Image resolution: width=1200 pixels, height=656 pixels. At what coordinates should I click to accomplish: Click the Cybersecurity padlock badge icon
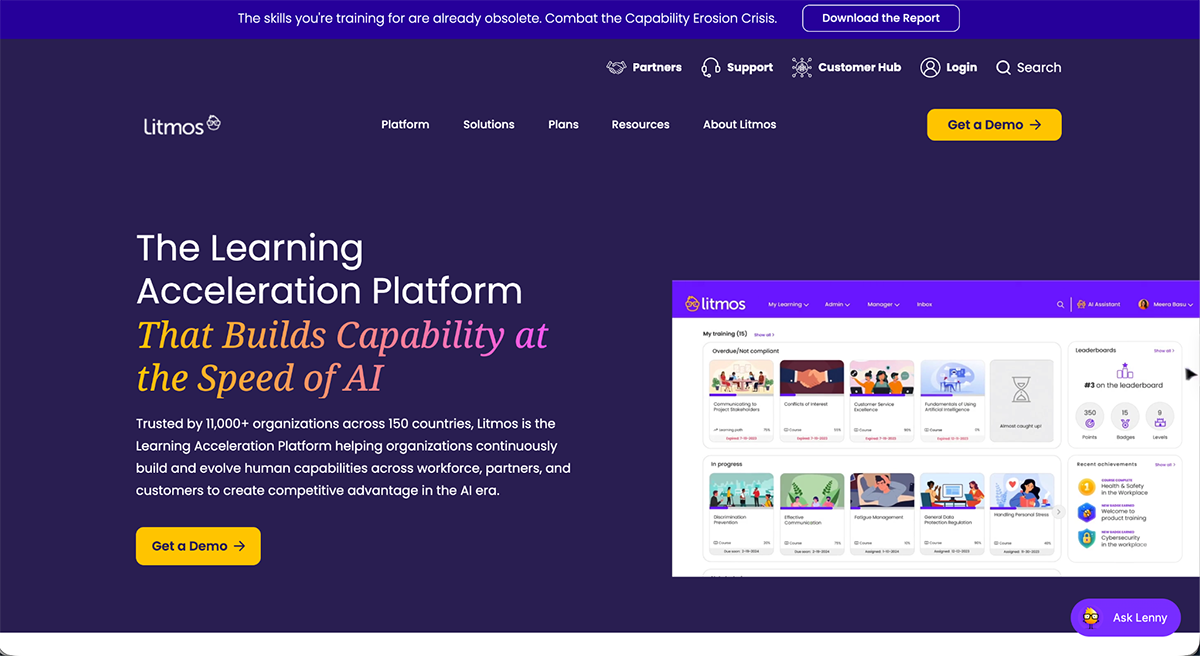[x=1087, y=538]
